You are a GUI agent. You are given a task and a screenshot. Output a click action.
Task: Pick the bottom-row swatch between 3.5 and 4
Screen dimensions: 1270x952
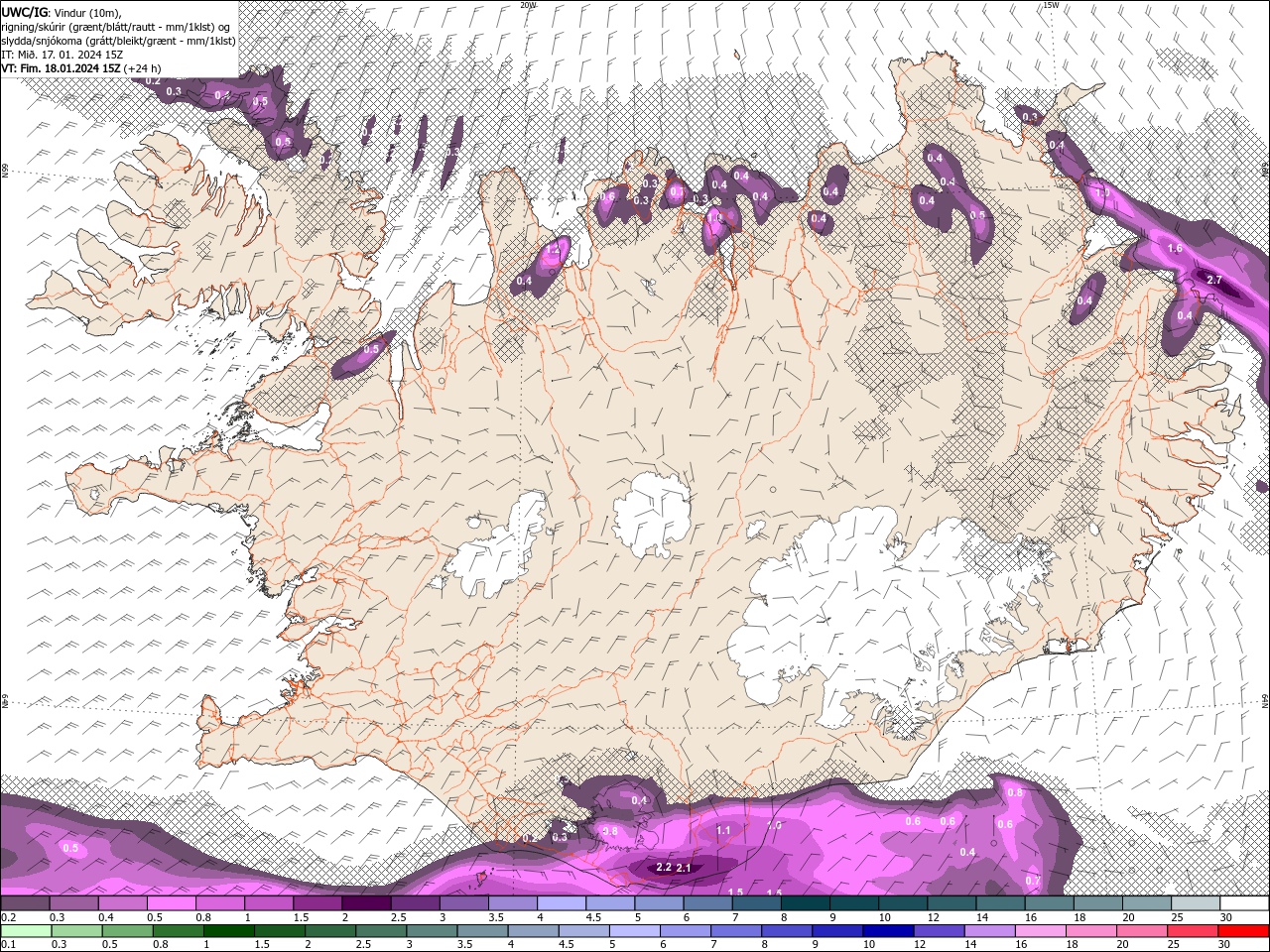click(x=482, y=930)
